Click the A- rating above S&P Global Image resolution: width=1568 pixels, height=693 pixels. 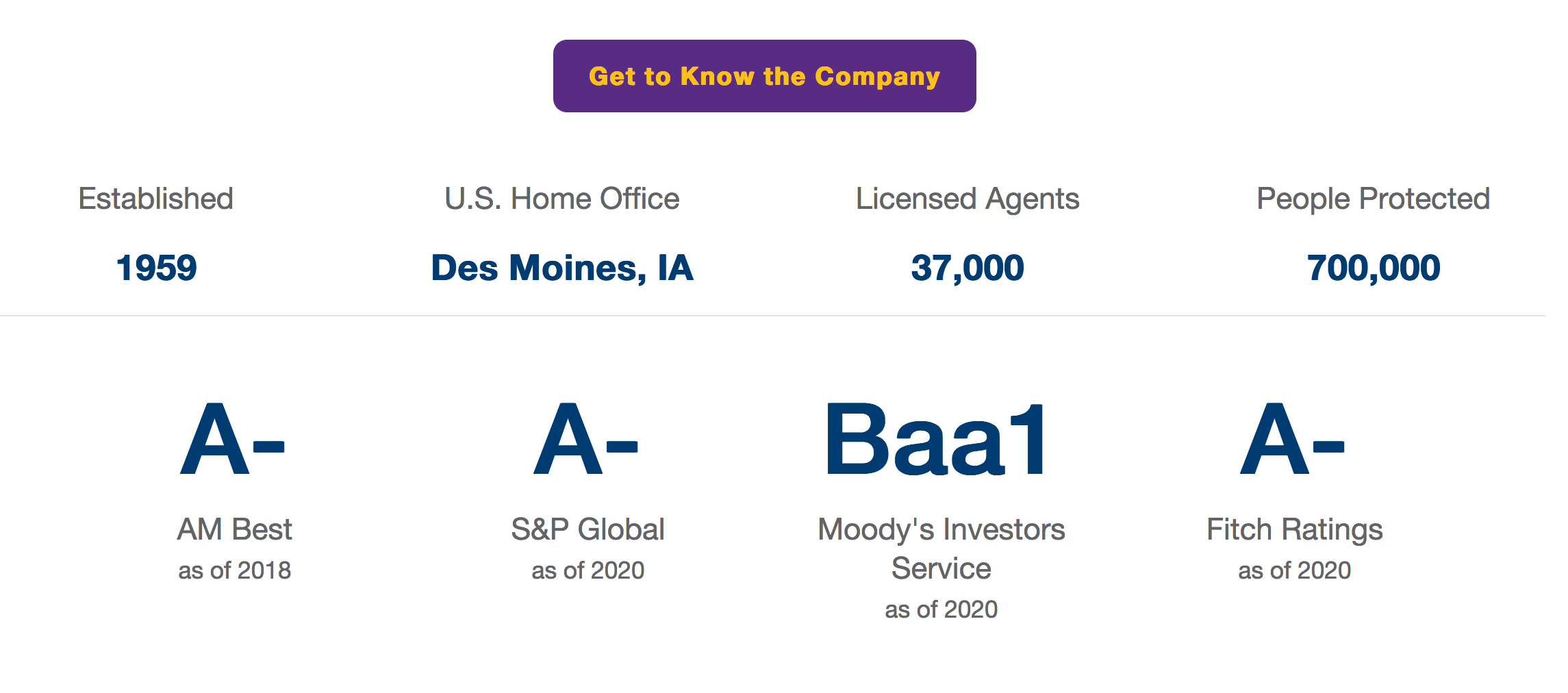[586, 440]
